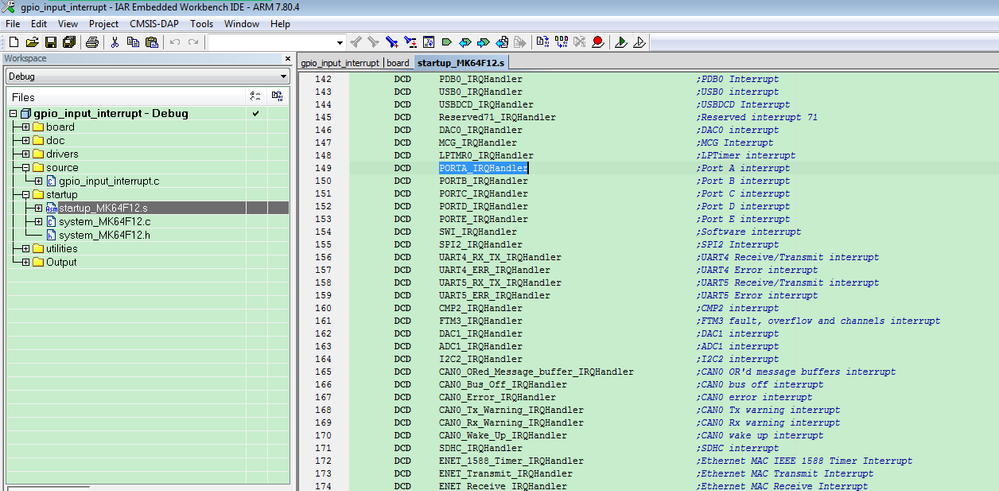
Task: Expand the utilities folder
Action: (x=25, y=248)
